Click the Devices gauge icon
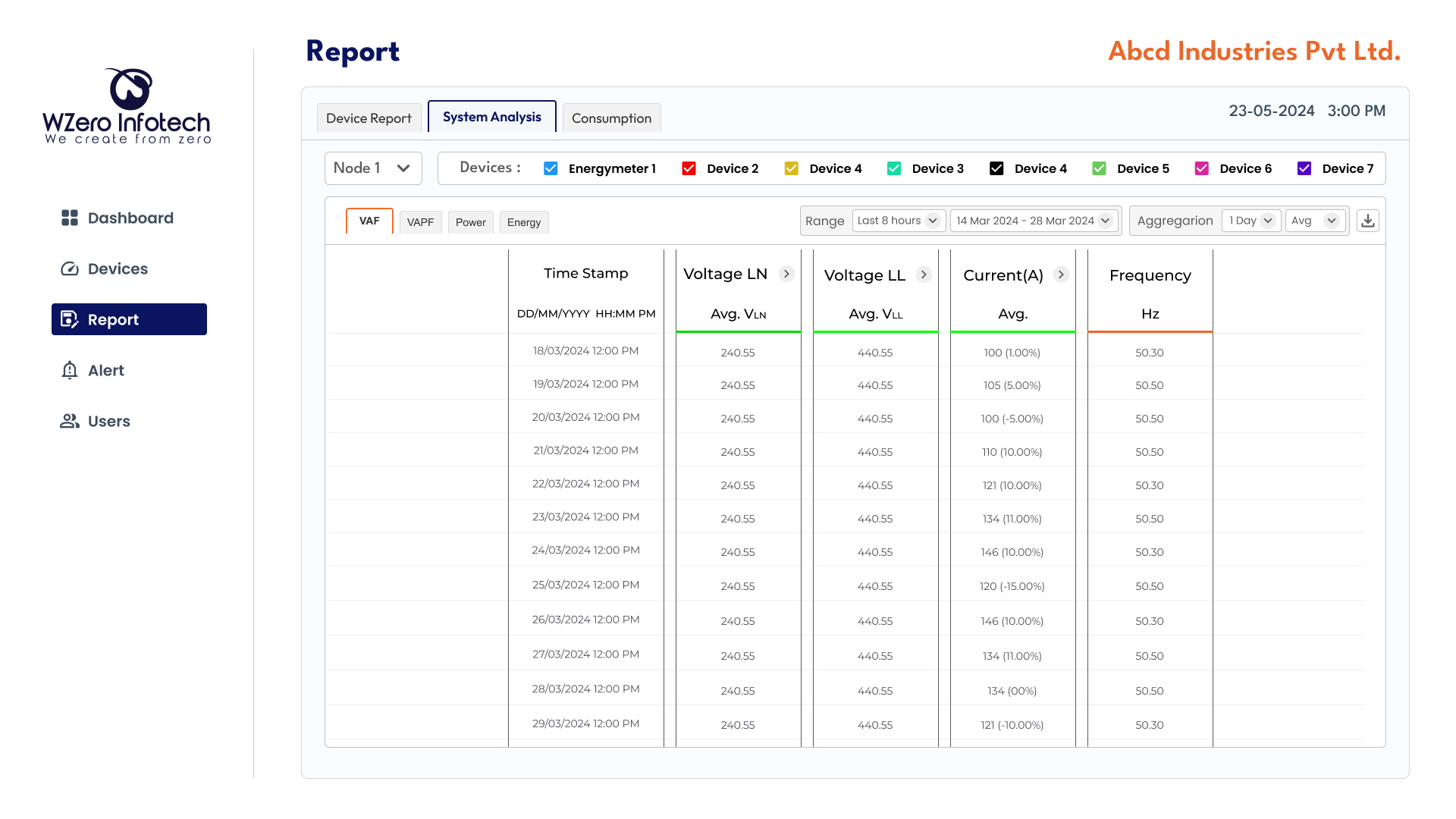The height and width of the screenshot is (819, 1456). [x=70, y=268]
